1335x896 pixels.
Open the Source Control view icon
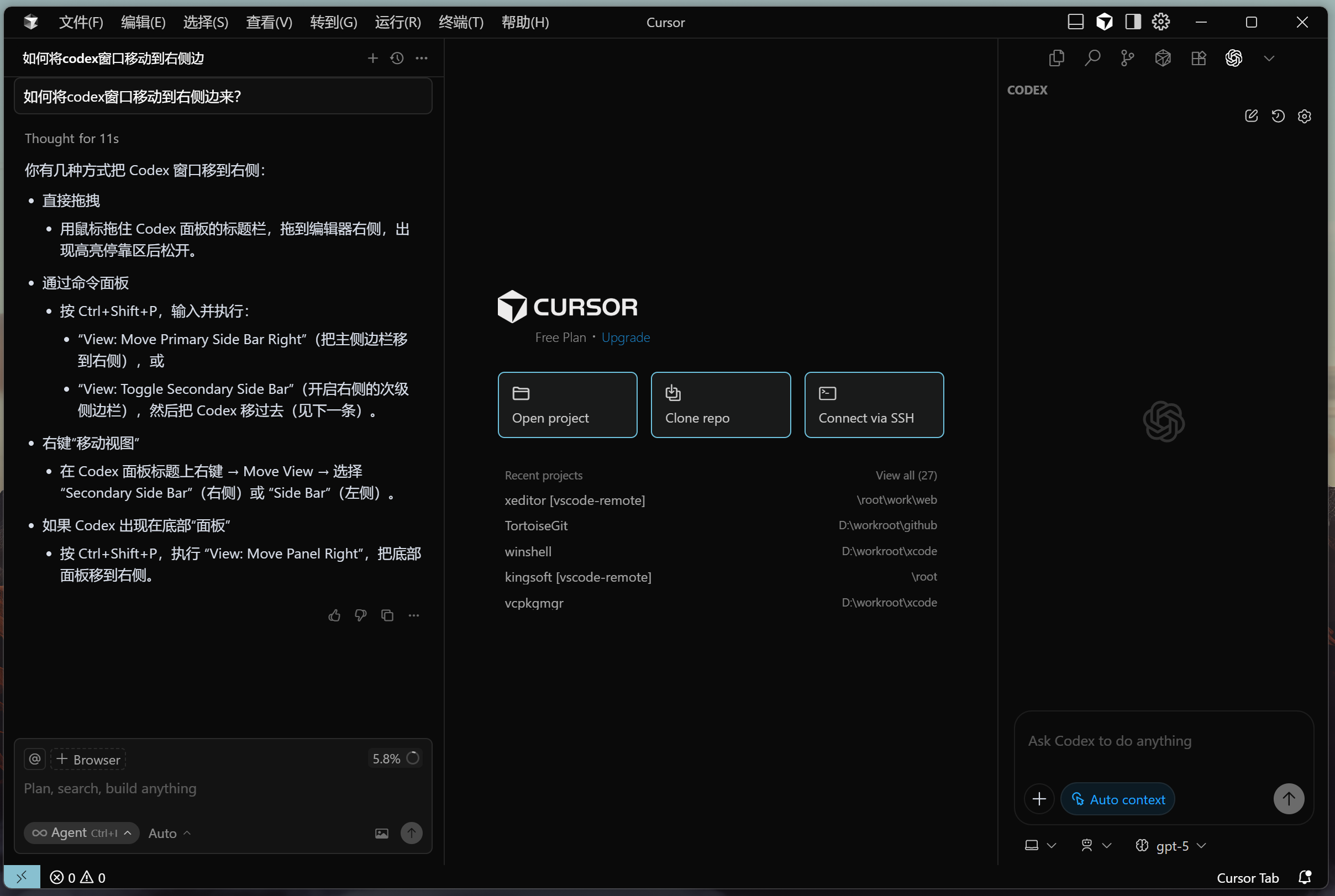coord(1128,57)
